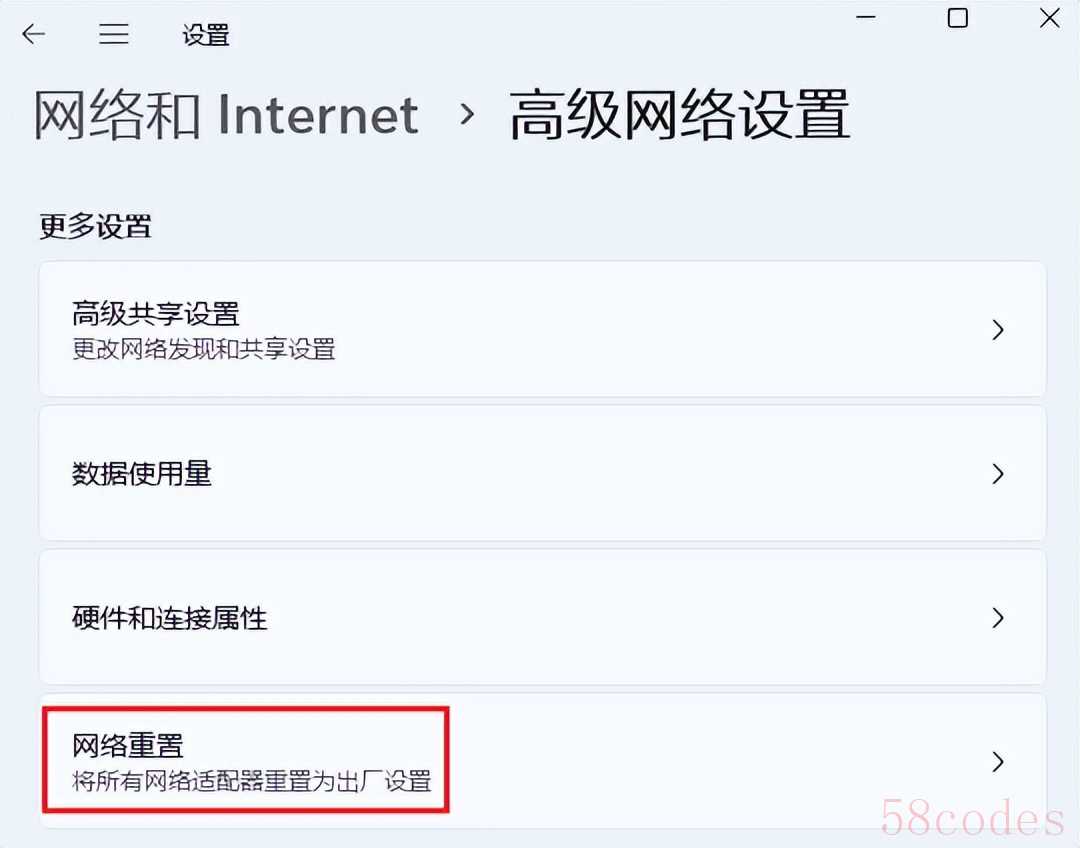This screenshot has width=1080, height=848.
Task: Click the 更多设置 section label
Action: click(95, 227)
